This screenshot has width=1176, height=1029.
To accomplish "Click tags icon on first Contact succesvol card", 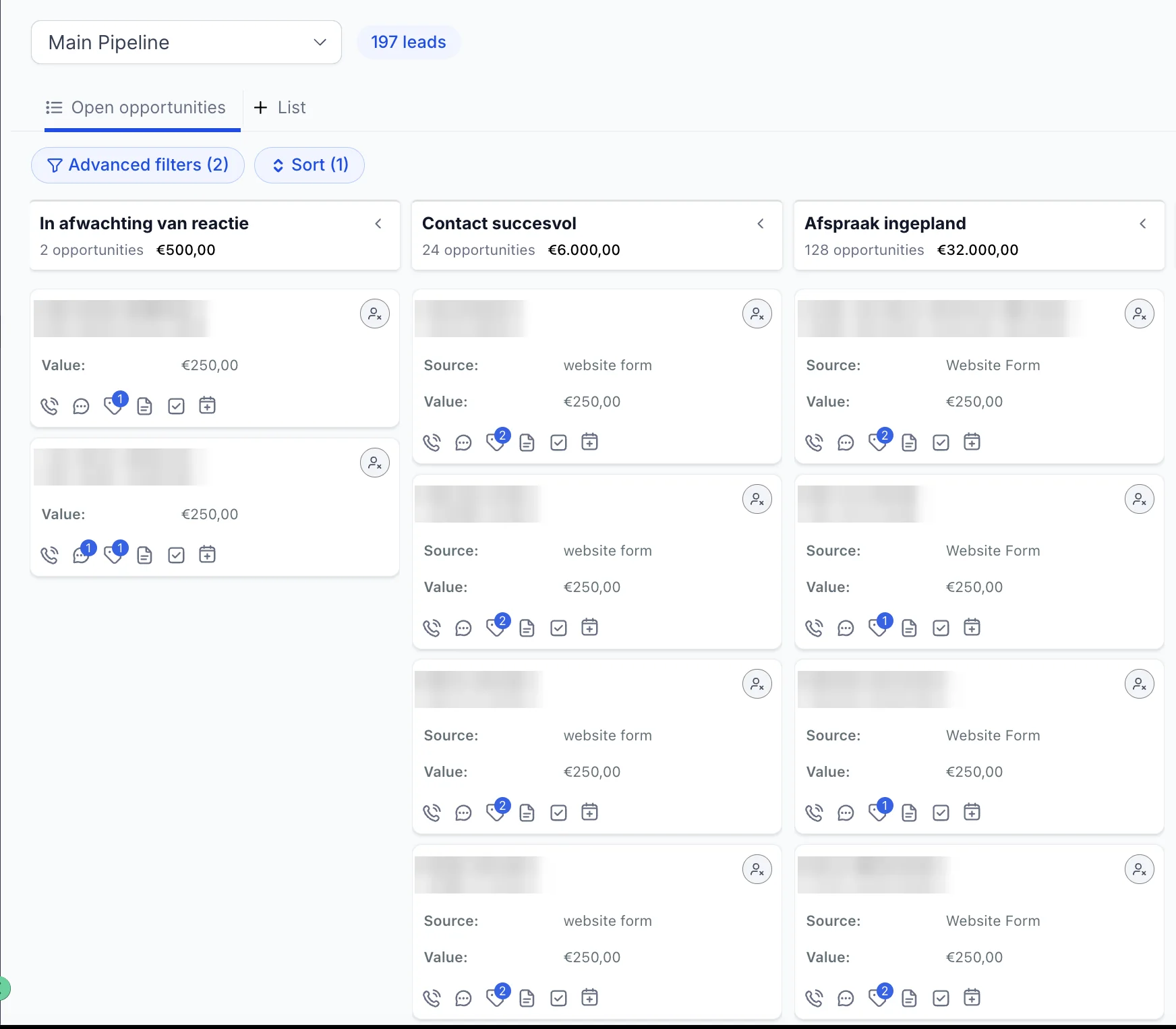I will (x=497, y=441).
